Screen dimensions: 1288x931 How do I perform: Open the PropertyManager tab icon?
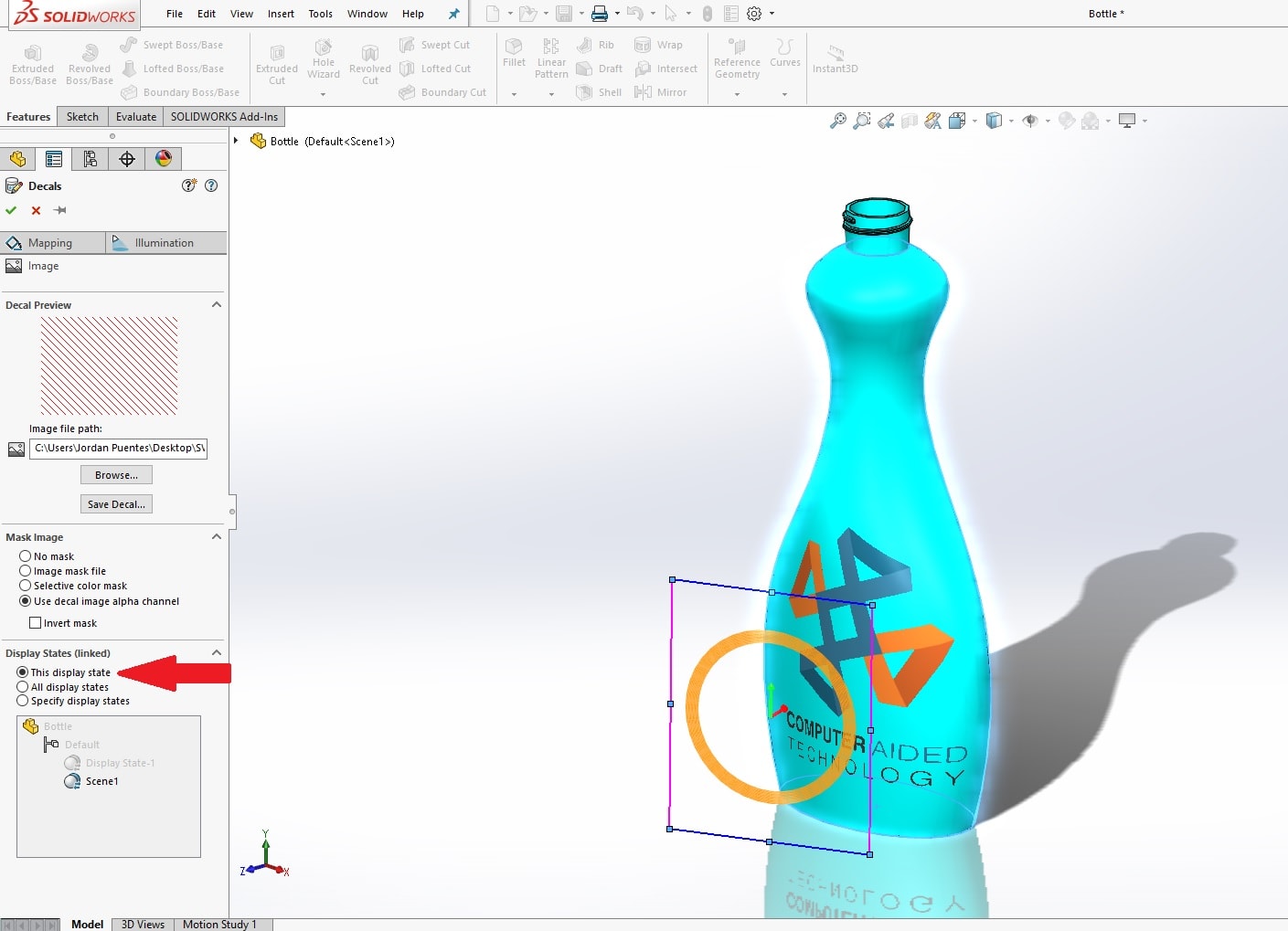point(54,159)
